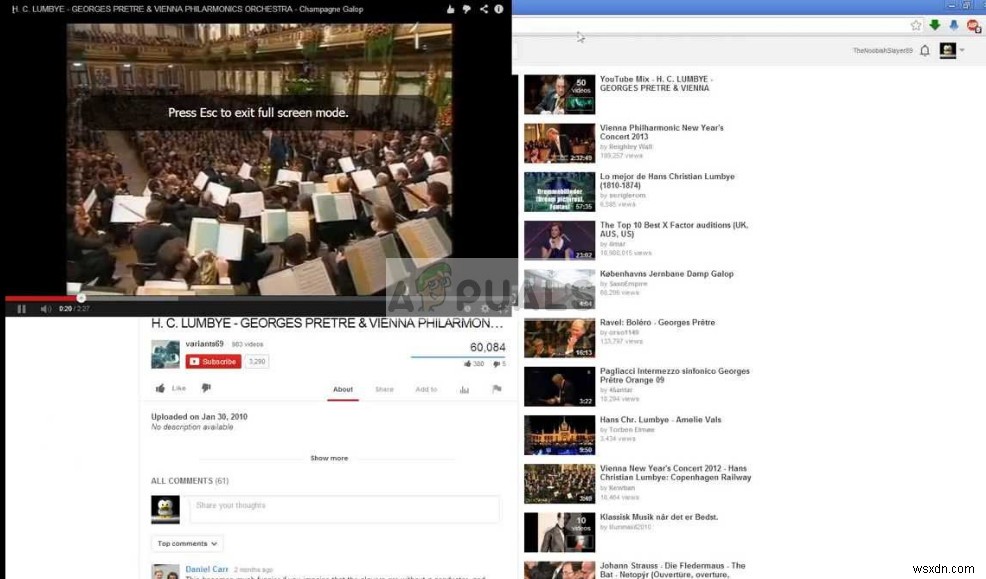Expand Show more in the description
Image resolution: width=986 pixels, height=579 pixels.
pos(329,457)
